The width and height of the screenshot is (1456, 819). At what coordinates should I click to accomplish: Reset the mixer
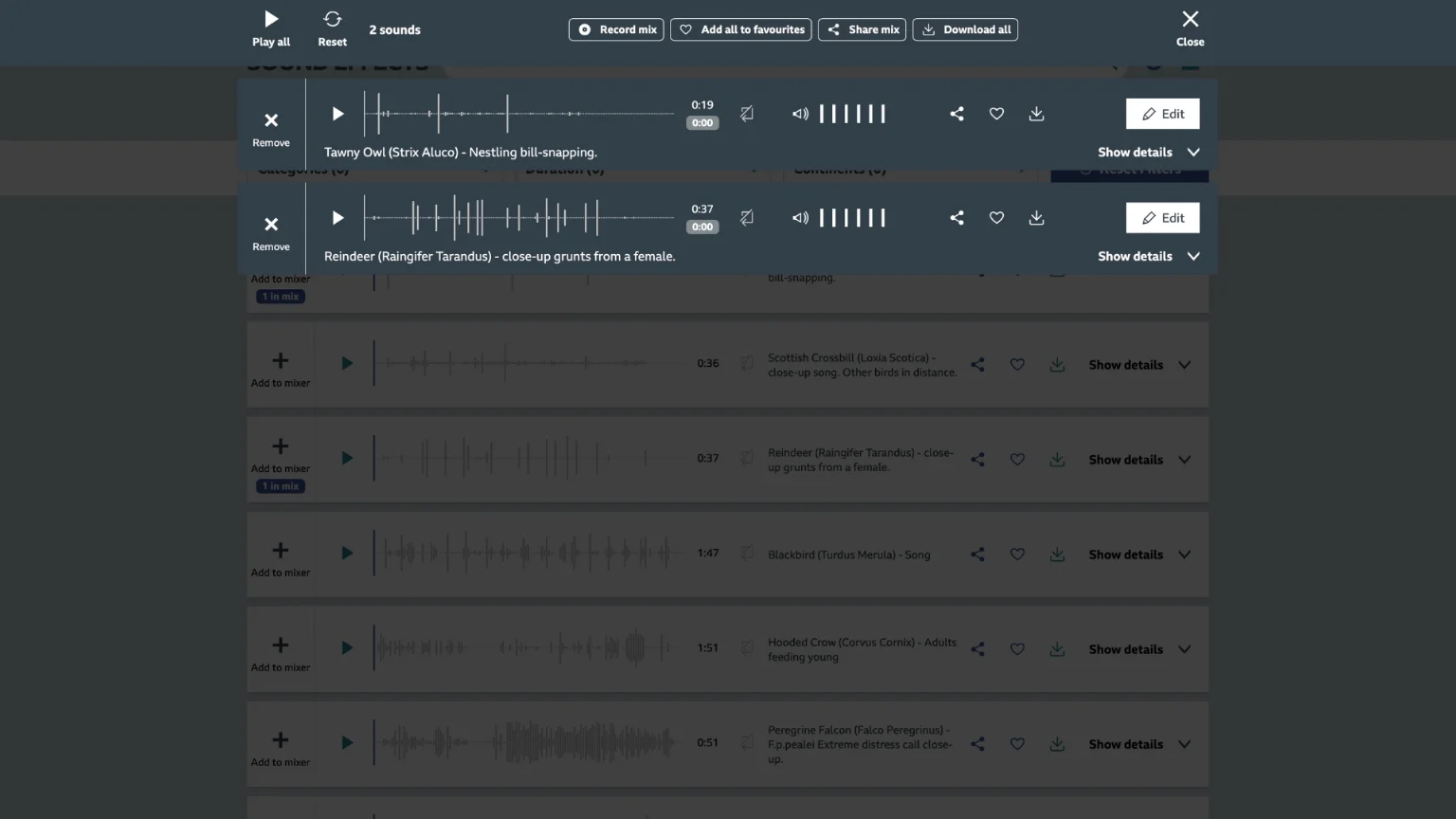pos(332,28)
